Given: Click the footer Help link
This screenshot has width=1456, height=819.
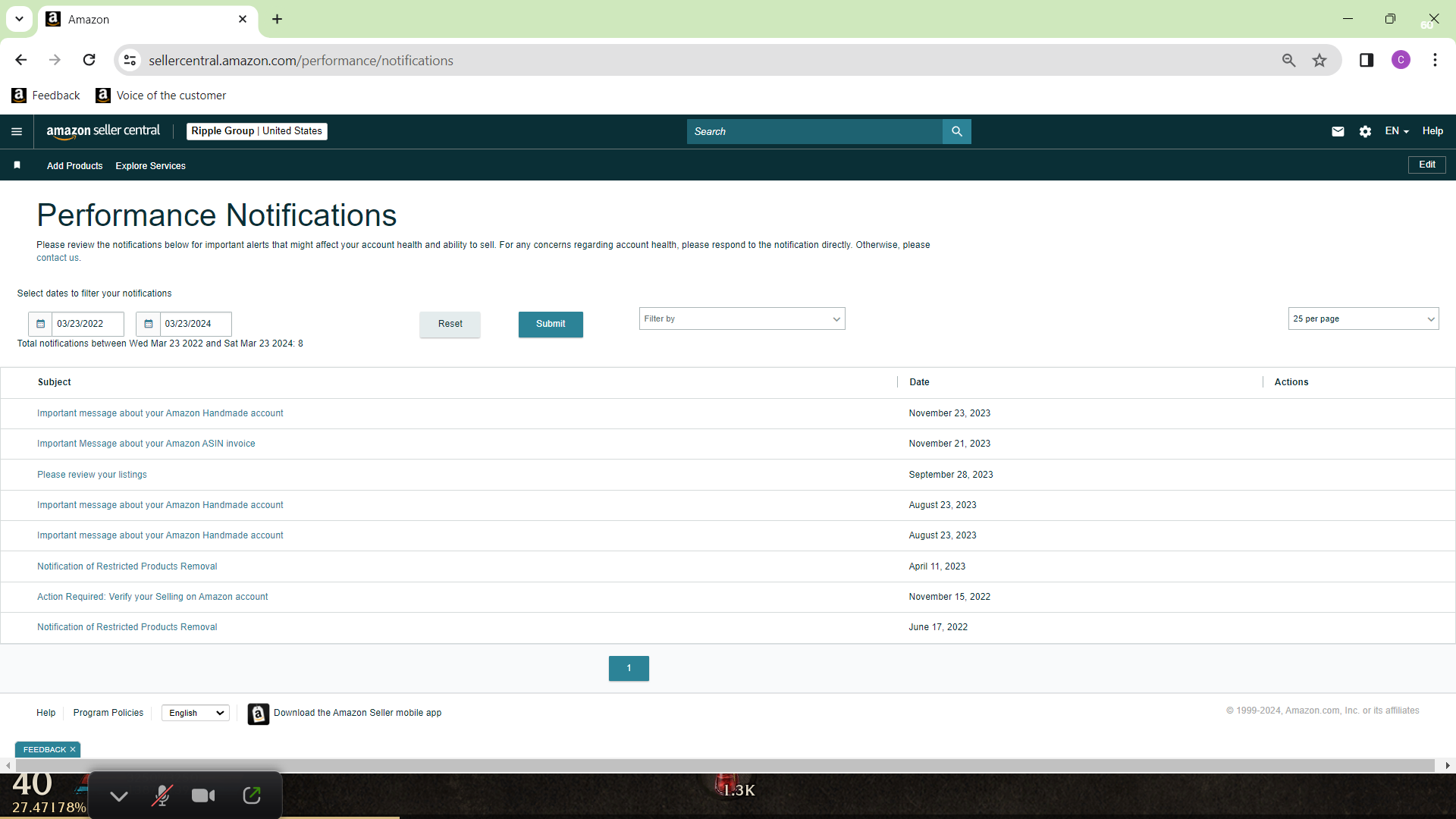Looking at the screenshot, I should [45, 713].
